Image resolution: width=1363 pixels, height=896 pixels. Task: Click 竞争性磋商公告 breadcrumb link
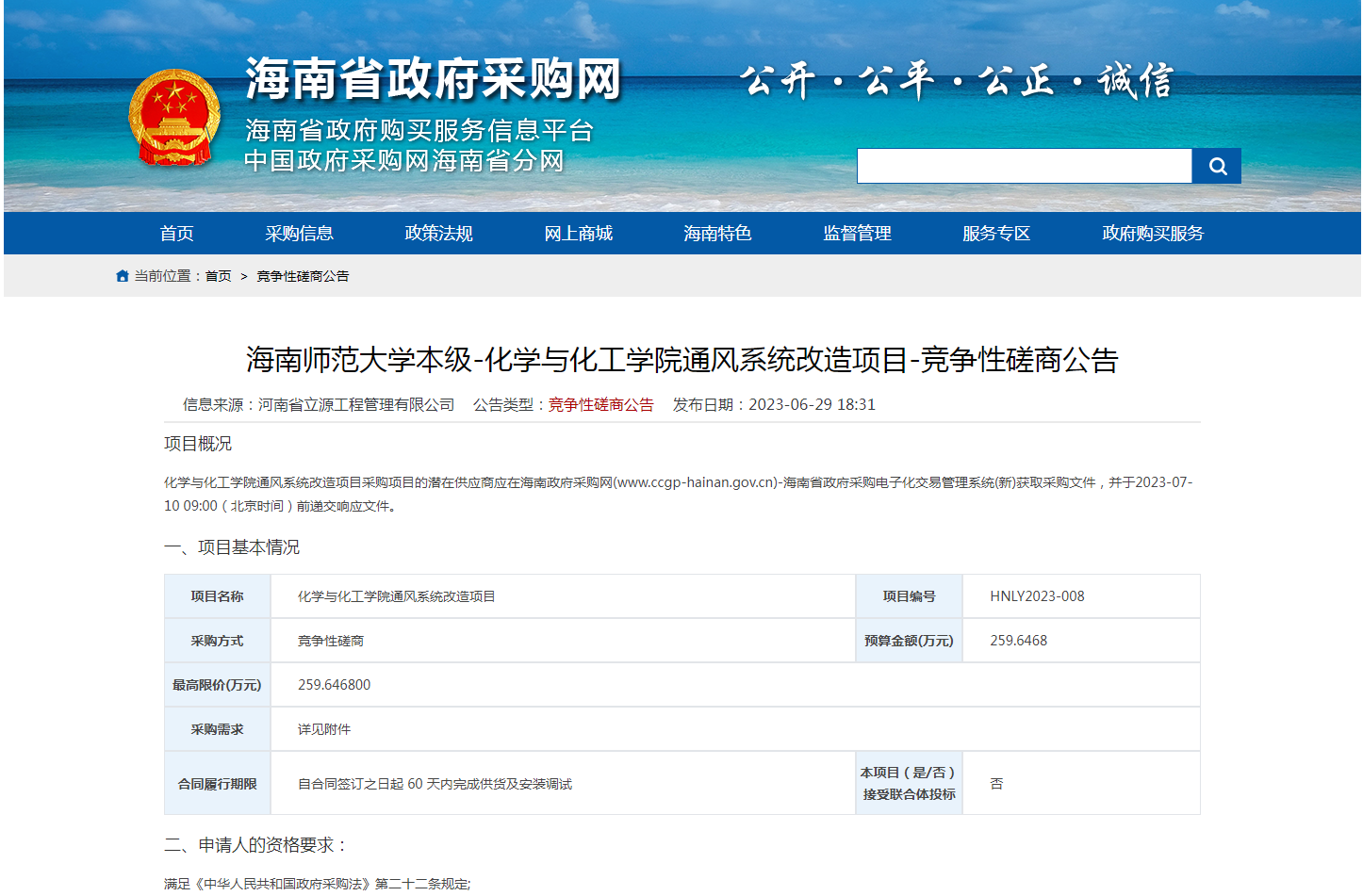[303, 276]
